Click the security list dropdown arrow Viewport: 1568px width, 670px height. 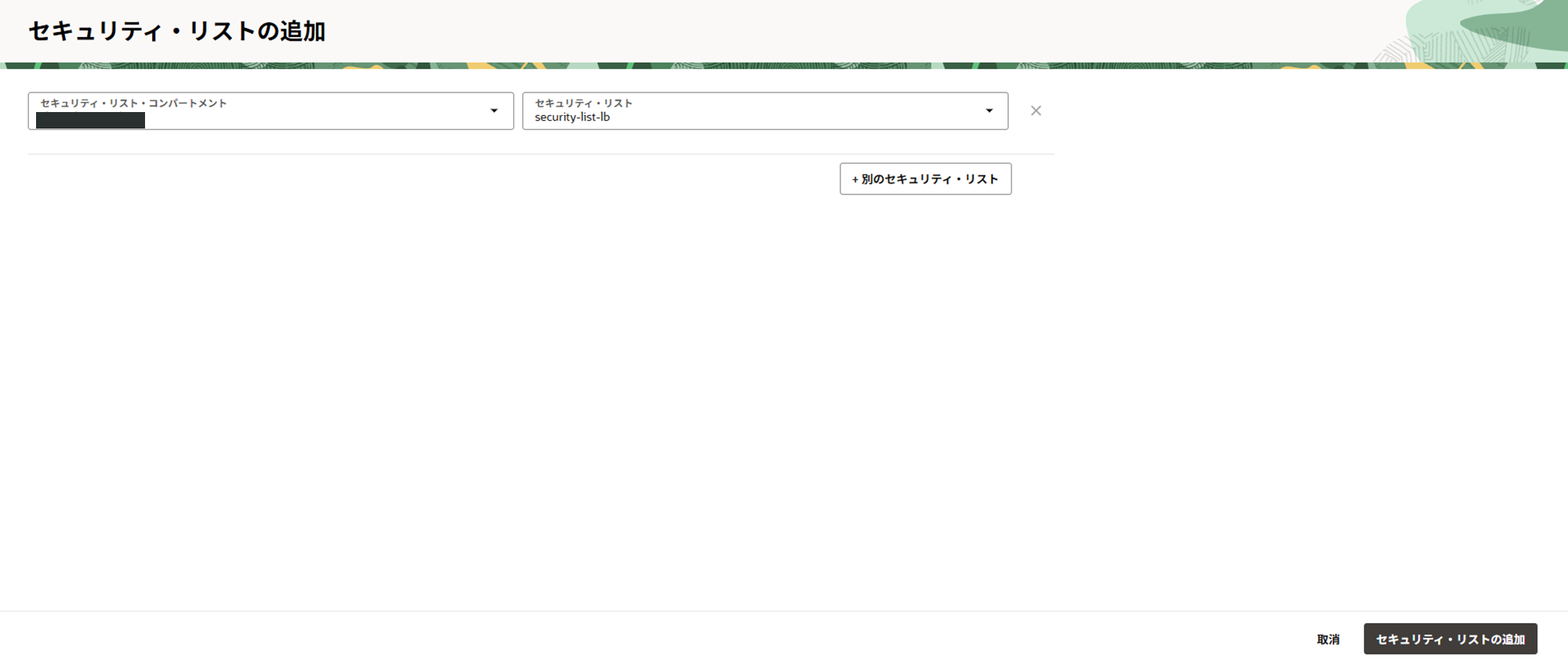coord(989,111)
